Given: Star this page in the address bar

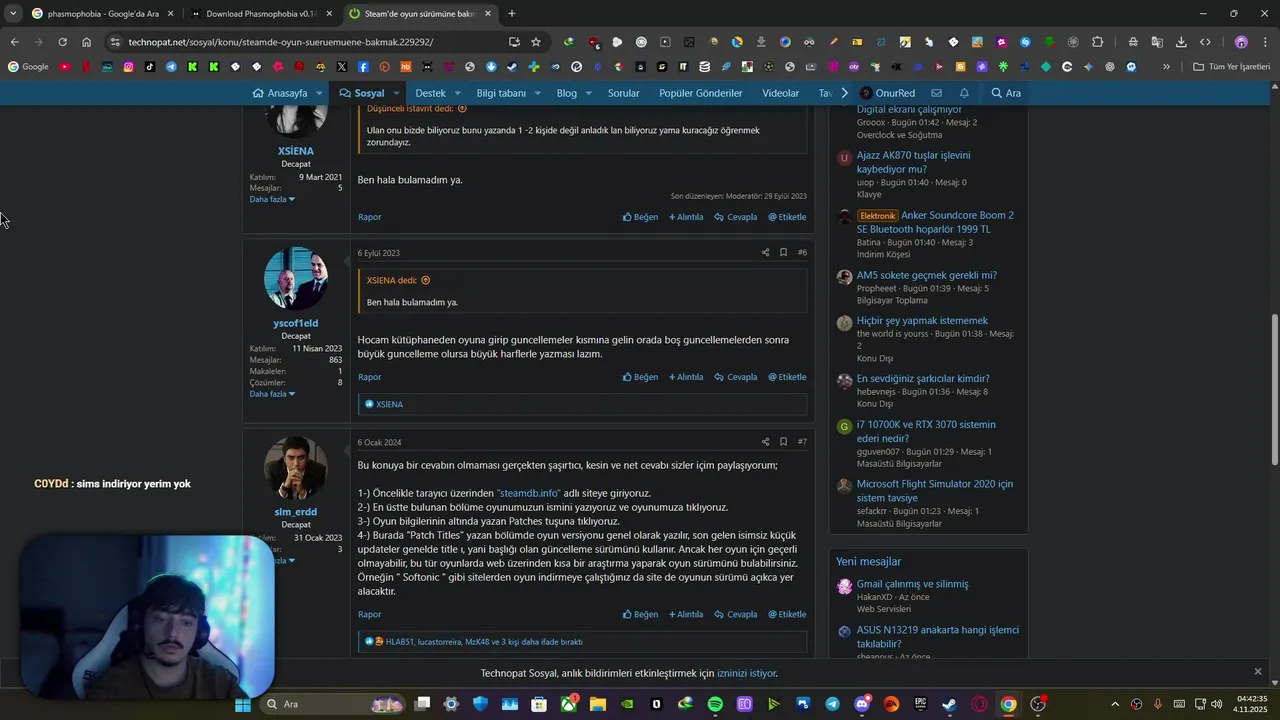Looking at the screenshot, I should click(536, 42).
